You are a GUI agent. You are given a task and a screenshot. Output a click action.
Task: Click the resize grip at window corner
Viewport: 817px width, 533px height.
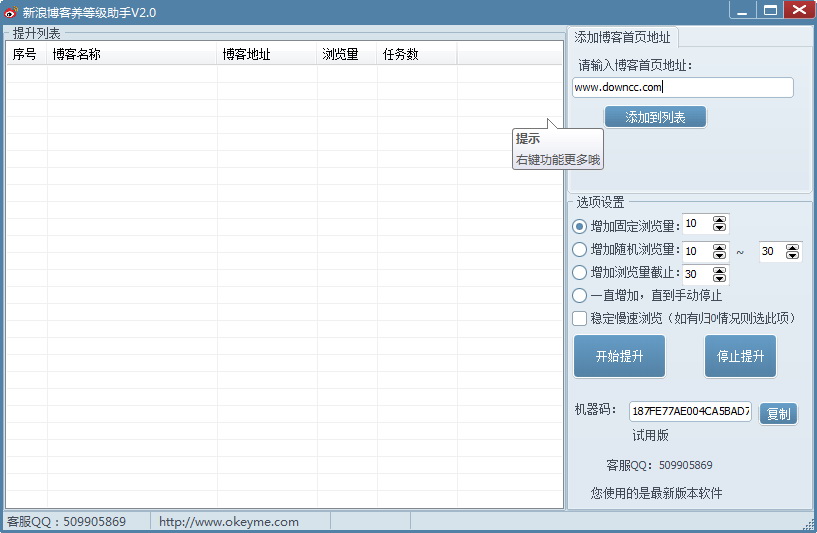[809, 525]
